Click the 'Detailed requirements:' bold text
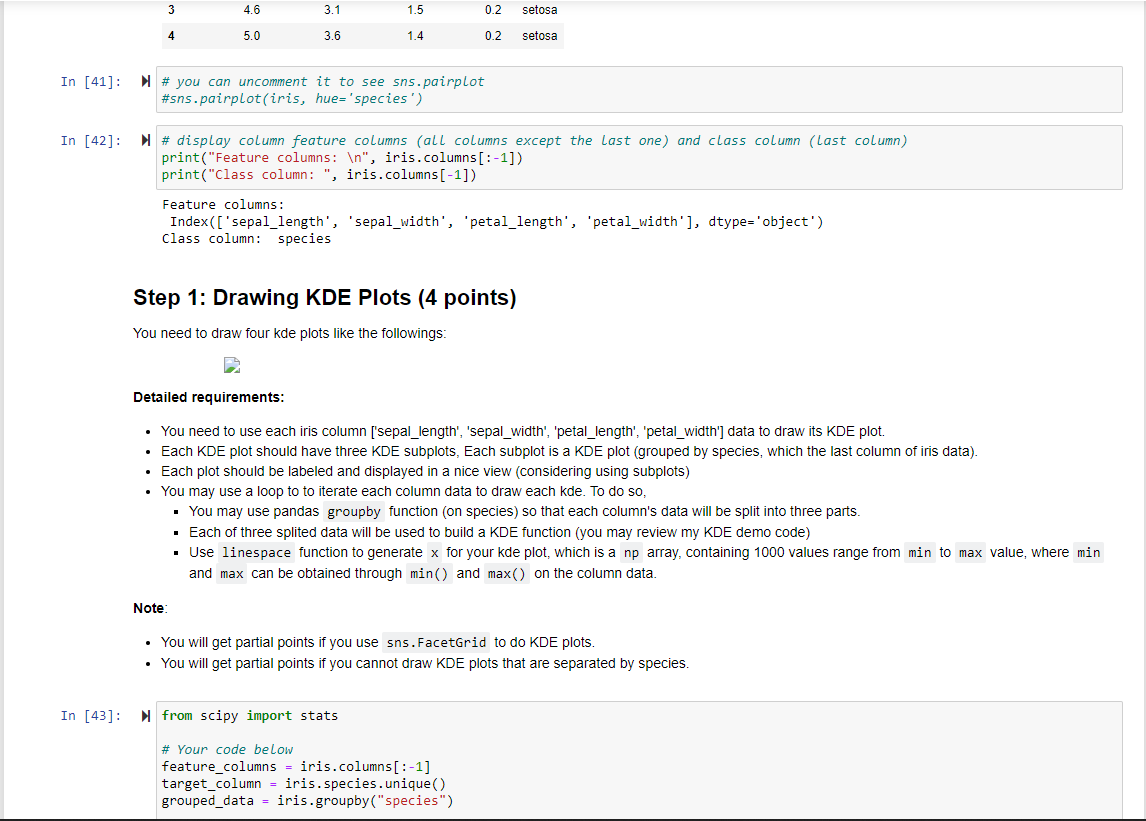 point(208,397)
